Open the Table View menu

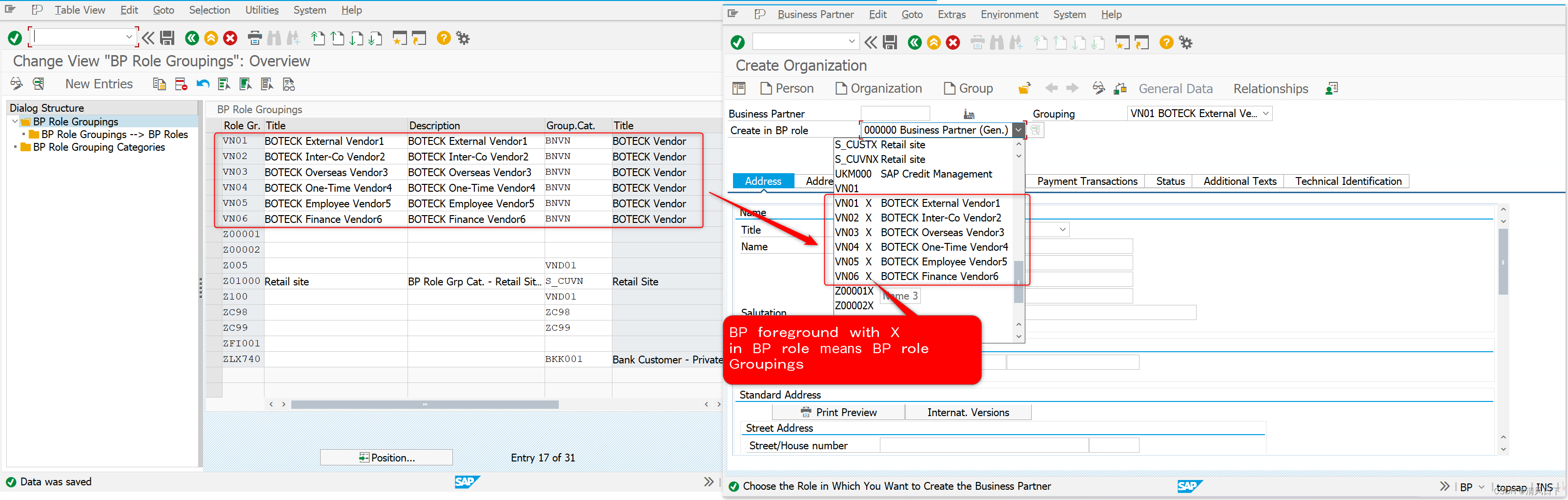click(80, 10)
